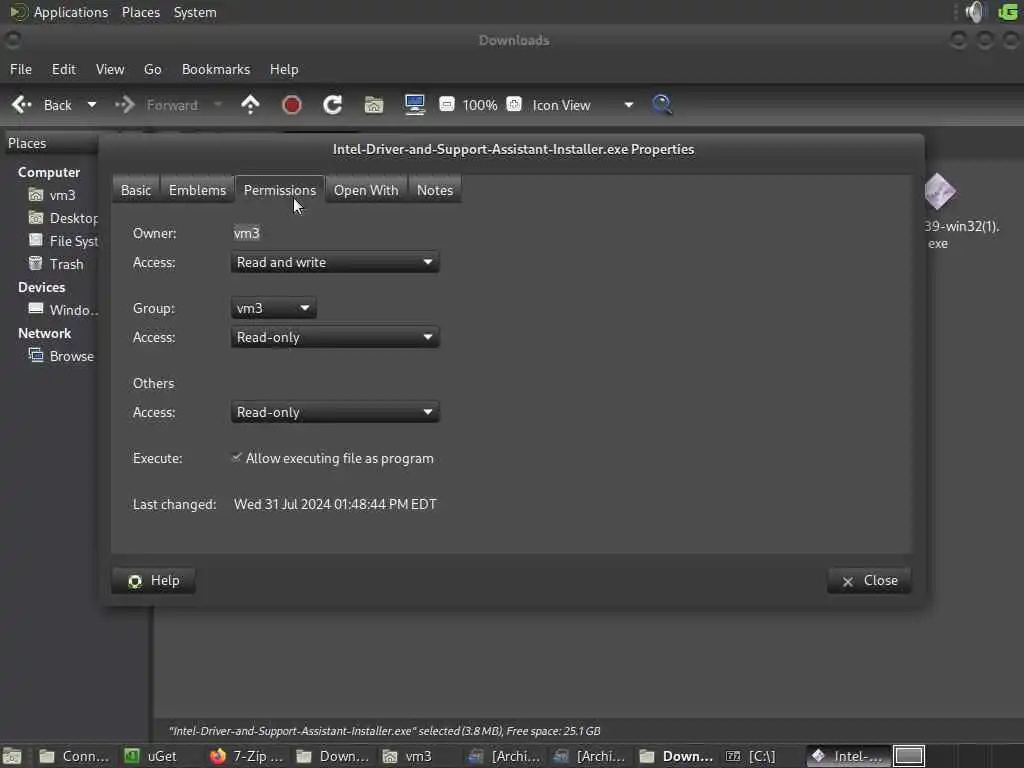This screenshot has height=768, width=1024.
Task: Select Browse Network in sidebar
Action: [x=62, y=356]
